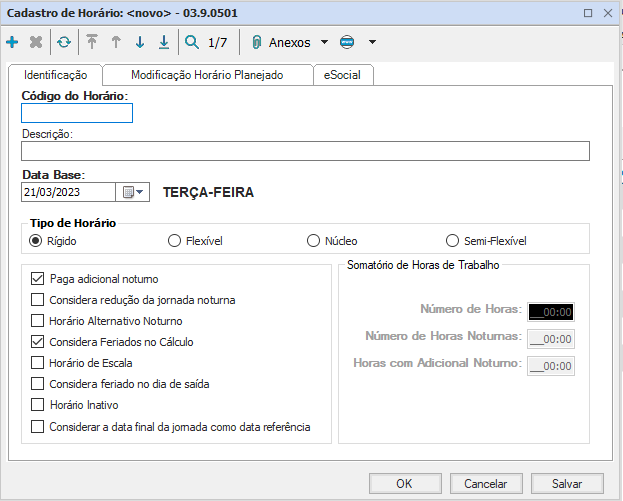Go to previous record up arrow
This screenshot has width=623, height=501.
[x=116, y=43]
